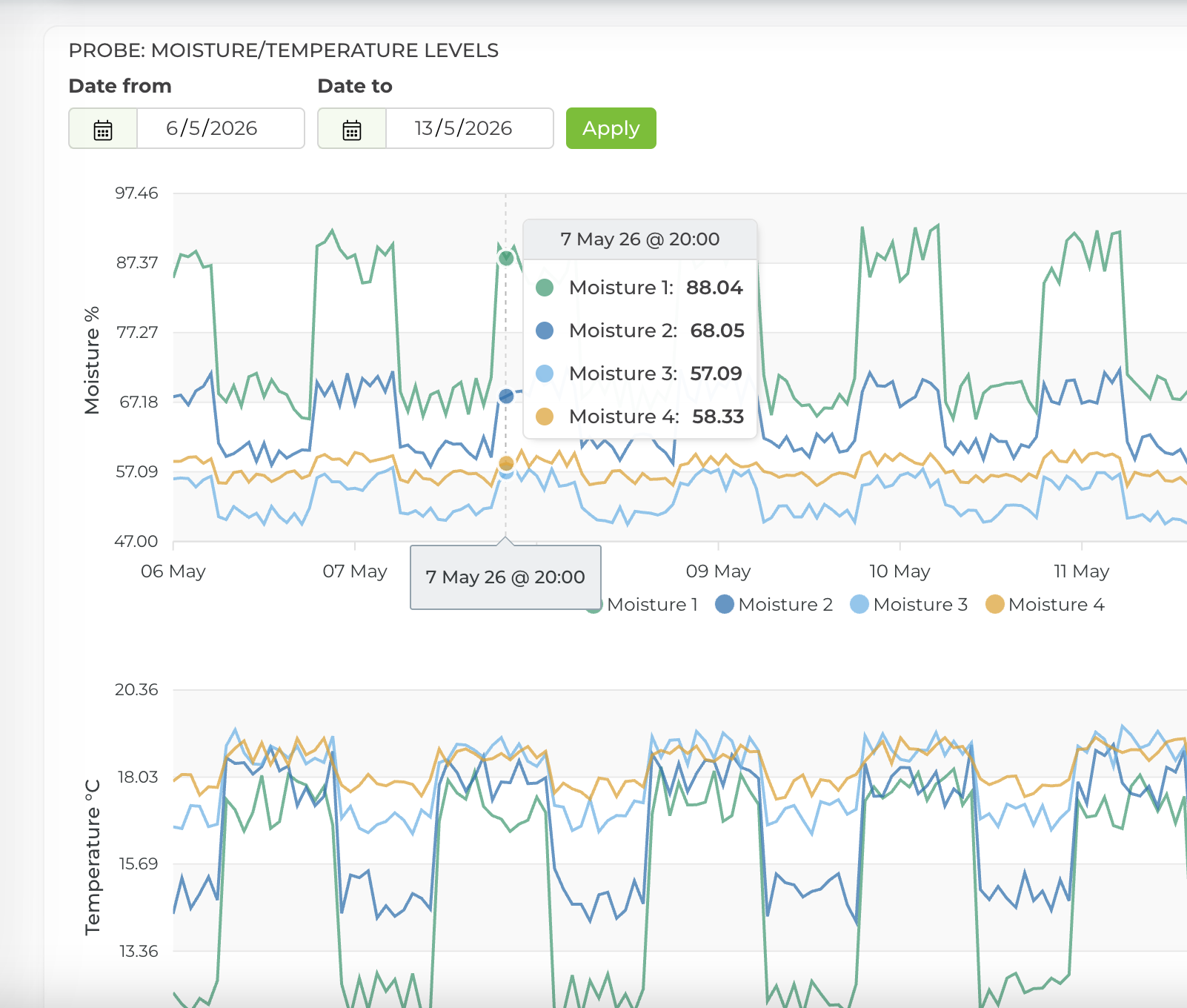The height and width of the screenshot is (1008, 1187).
Task: Click the "Date to" label
Action: tap(355, 86)
